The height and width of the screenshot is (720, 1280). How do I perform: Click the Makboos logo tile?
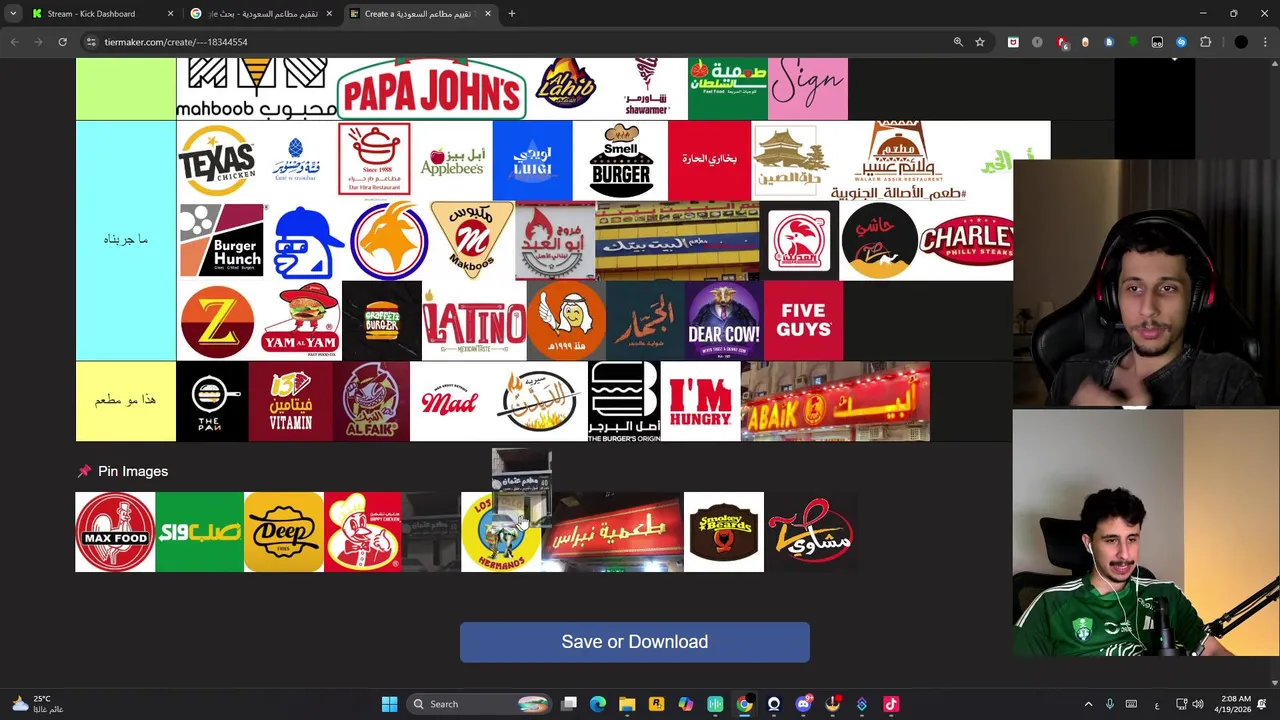[471, 240]
